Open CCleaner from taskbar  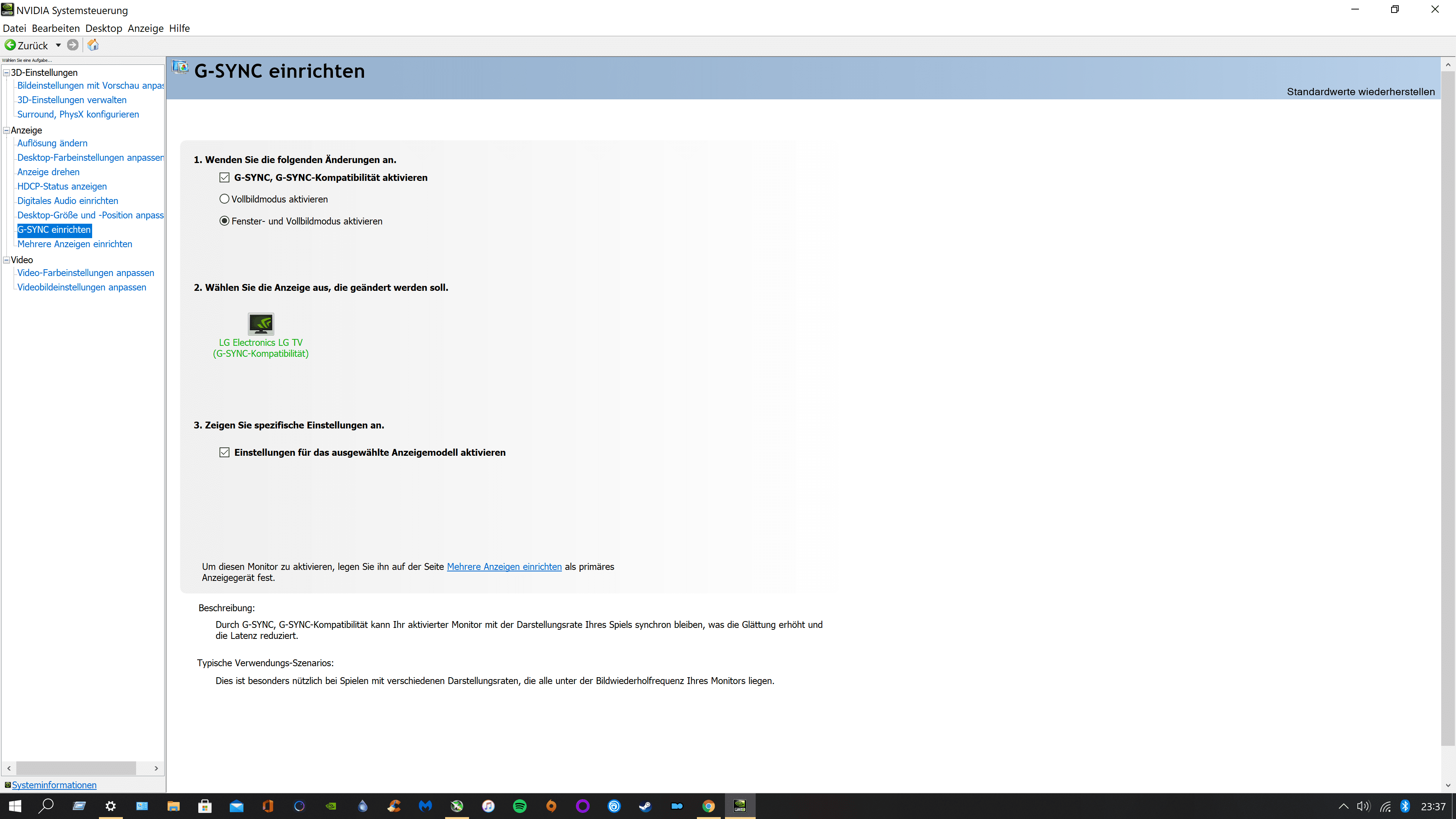point(394,806)
